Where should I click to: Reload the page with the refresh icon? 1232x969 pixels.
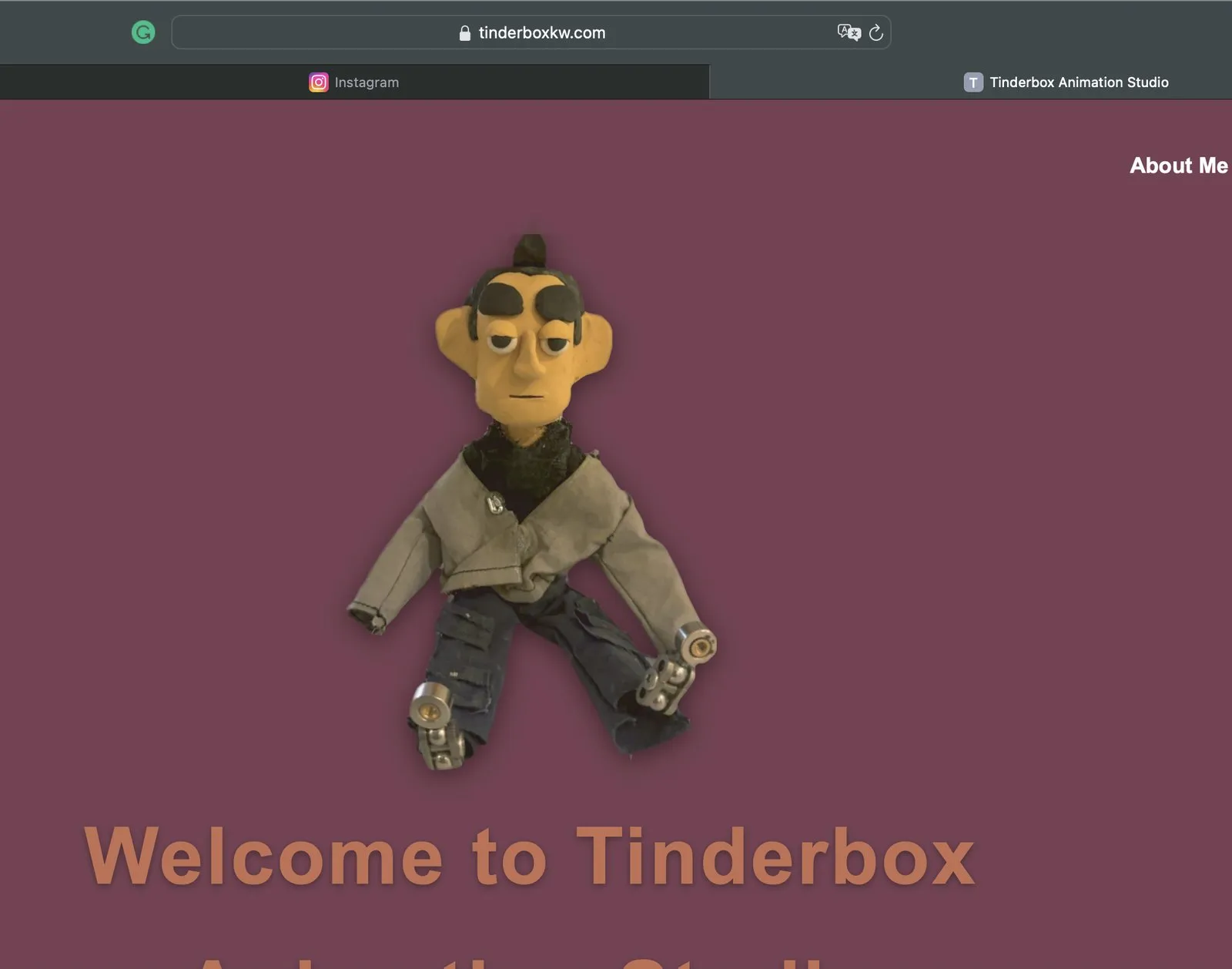click(x=875, y=32)
